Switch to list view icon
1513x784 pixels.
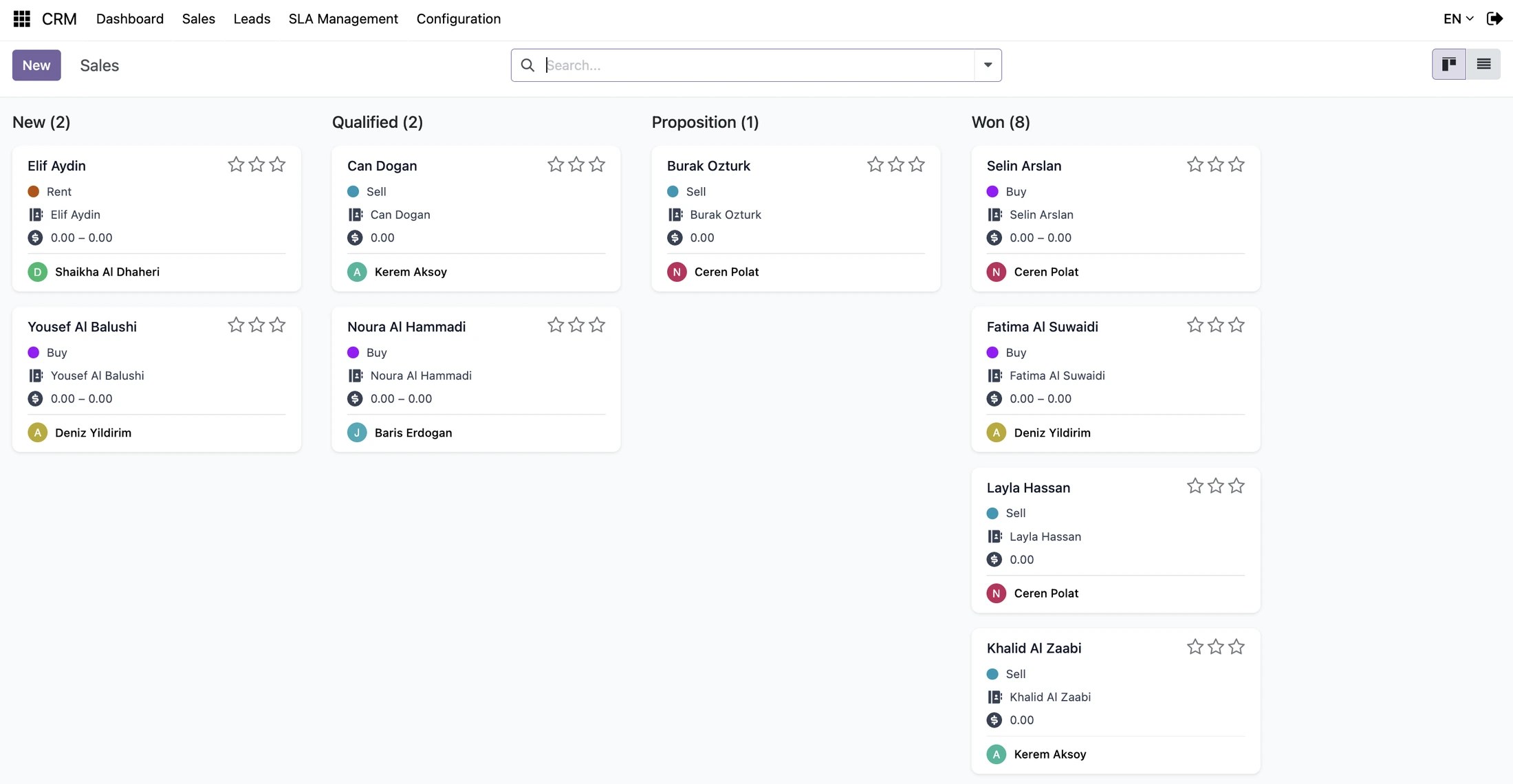click(1483, 64)
